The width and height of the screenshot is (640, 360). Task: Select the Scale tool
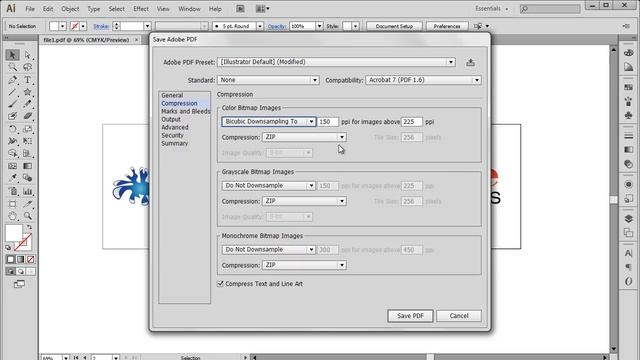pyautogui.click(x=27, y=129)
